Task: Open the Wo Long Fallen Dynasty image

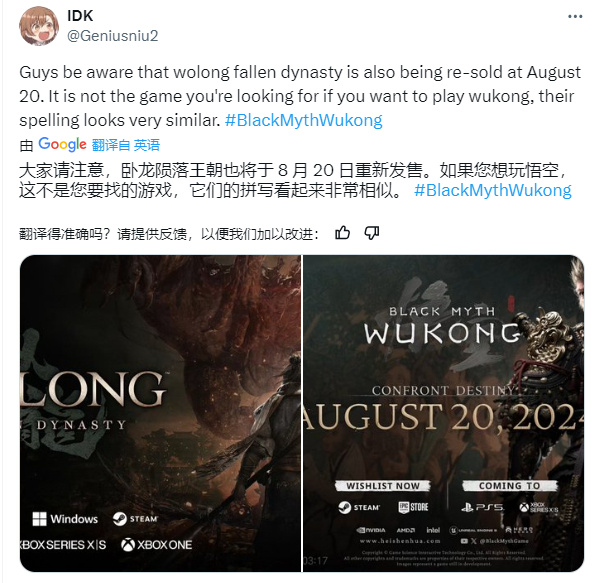Action: point(160,413)
